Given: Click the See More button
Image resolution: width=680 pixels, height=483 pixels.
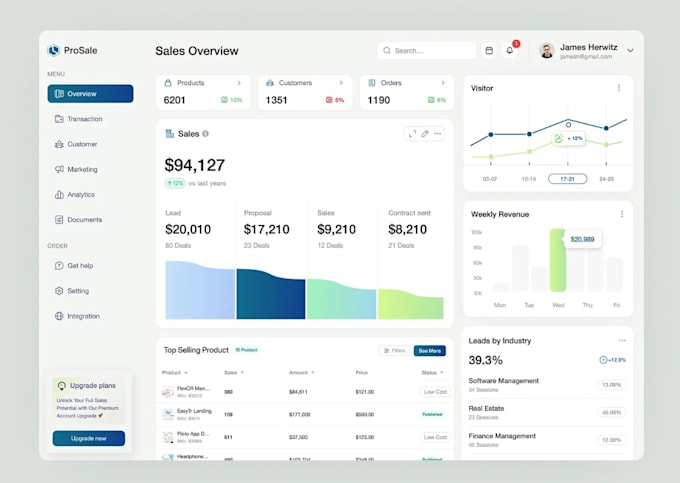Looking at the screenshot, I should coord(430,350).
